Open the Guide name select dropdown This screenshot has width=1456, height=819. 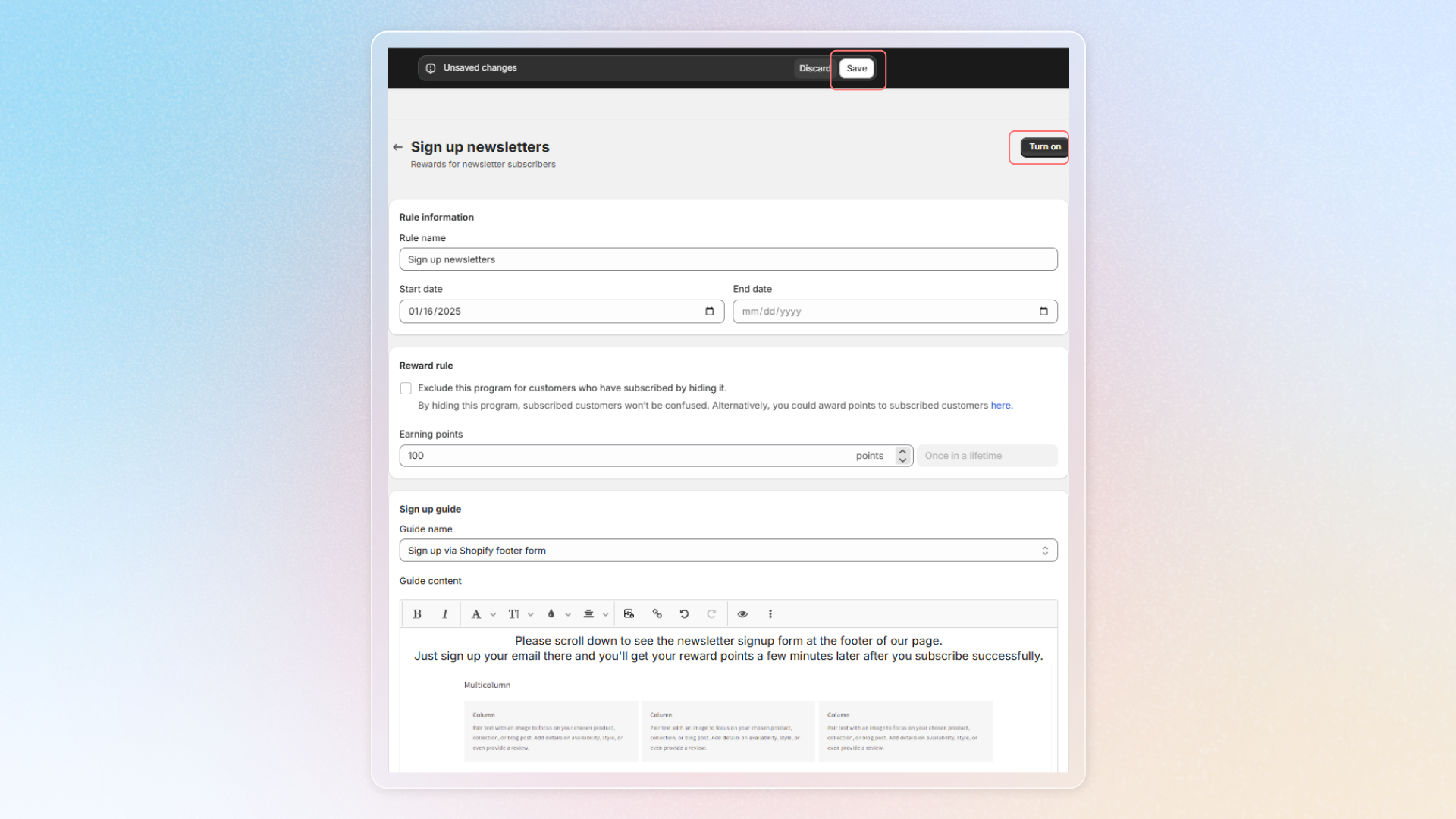728,551
